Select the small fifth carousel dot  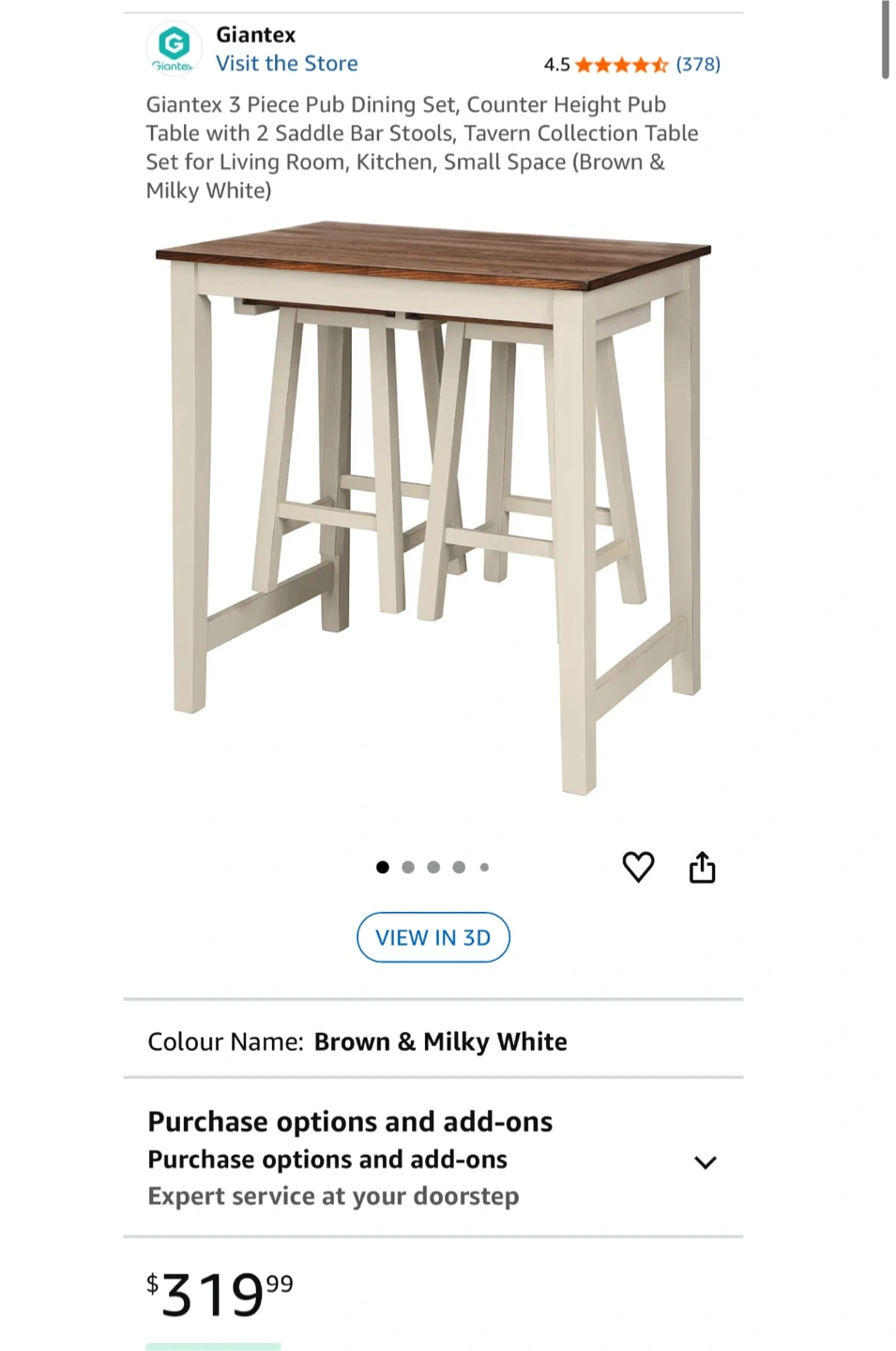[x=484, y=867]
